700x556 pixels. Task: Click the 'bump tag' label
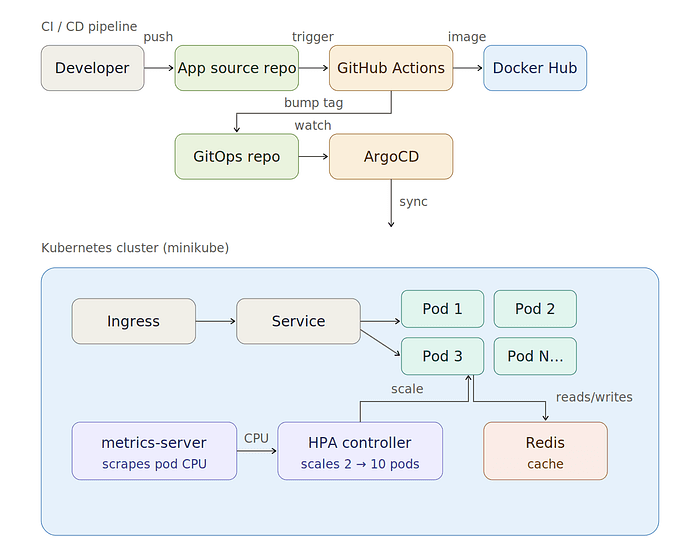pyautogui.click(x=313, y=103)
